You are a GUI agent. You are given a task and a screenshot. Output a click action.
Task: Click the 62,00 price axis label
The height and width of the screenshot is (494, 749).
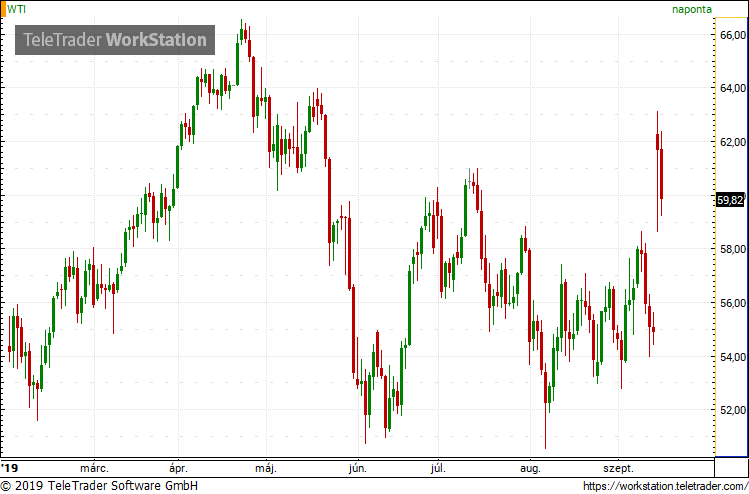[x=733, y=142]
